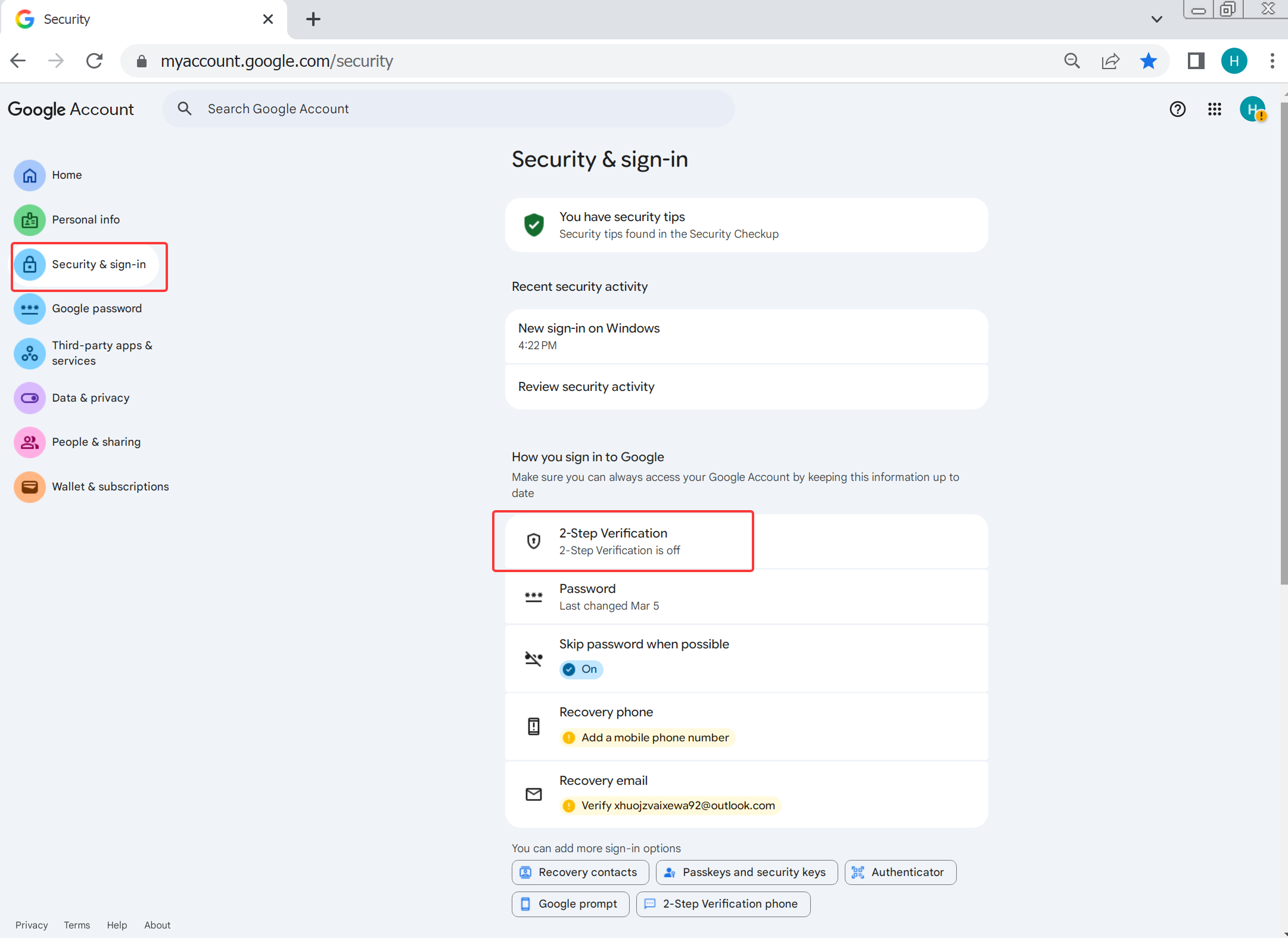This screenshot has width=1288, height=938.
Task: Open Recovery contacts sign-in option
Action: point(580,872)
